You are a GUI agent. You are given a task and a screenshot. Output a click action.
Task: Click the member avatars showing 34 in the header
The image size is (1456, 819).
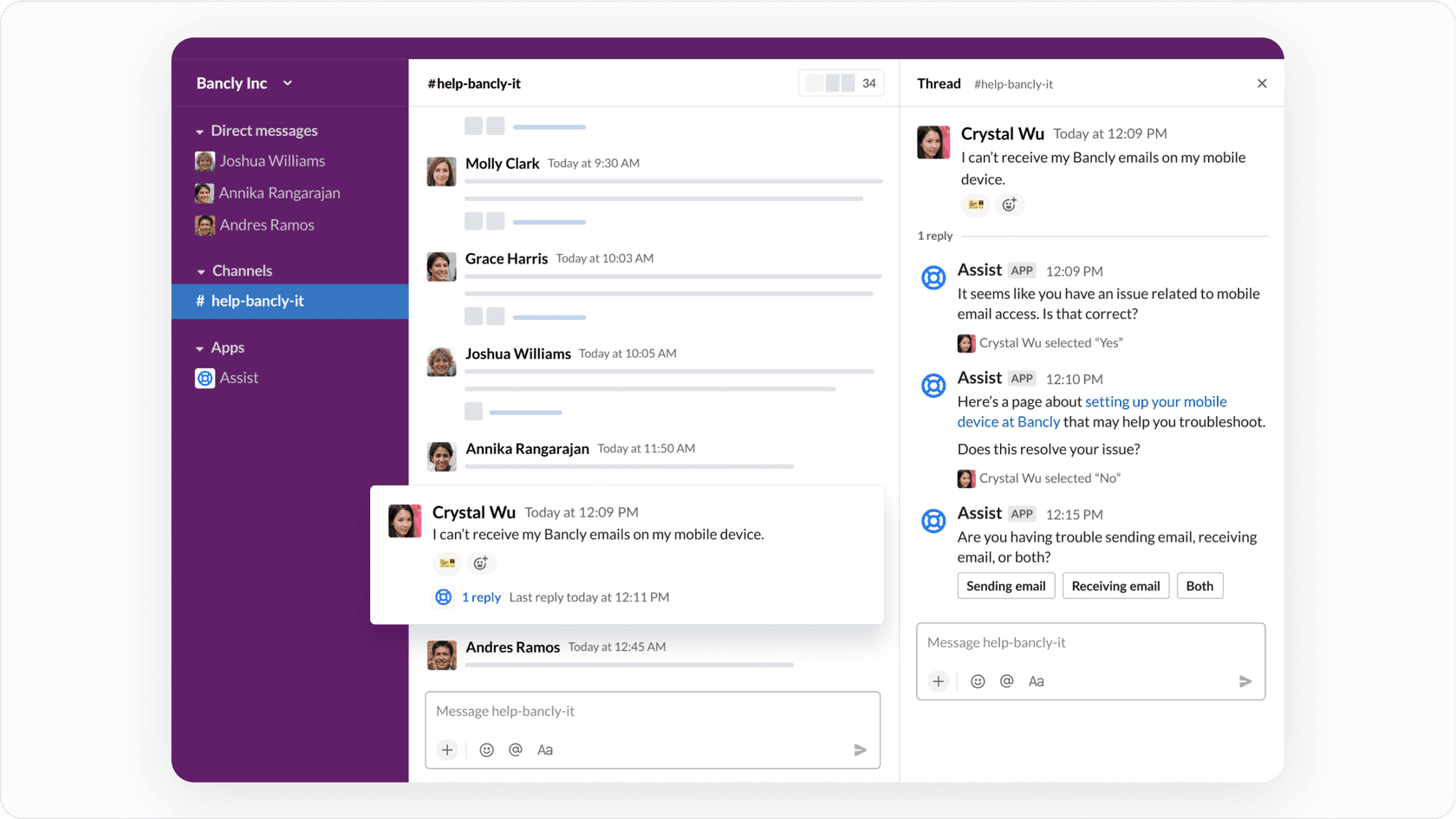[841, 82]
